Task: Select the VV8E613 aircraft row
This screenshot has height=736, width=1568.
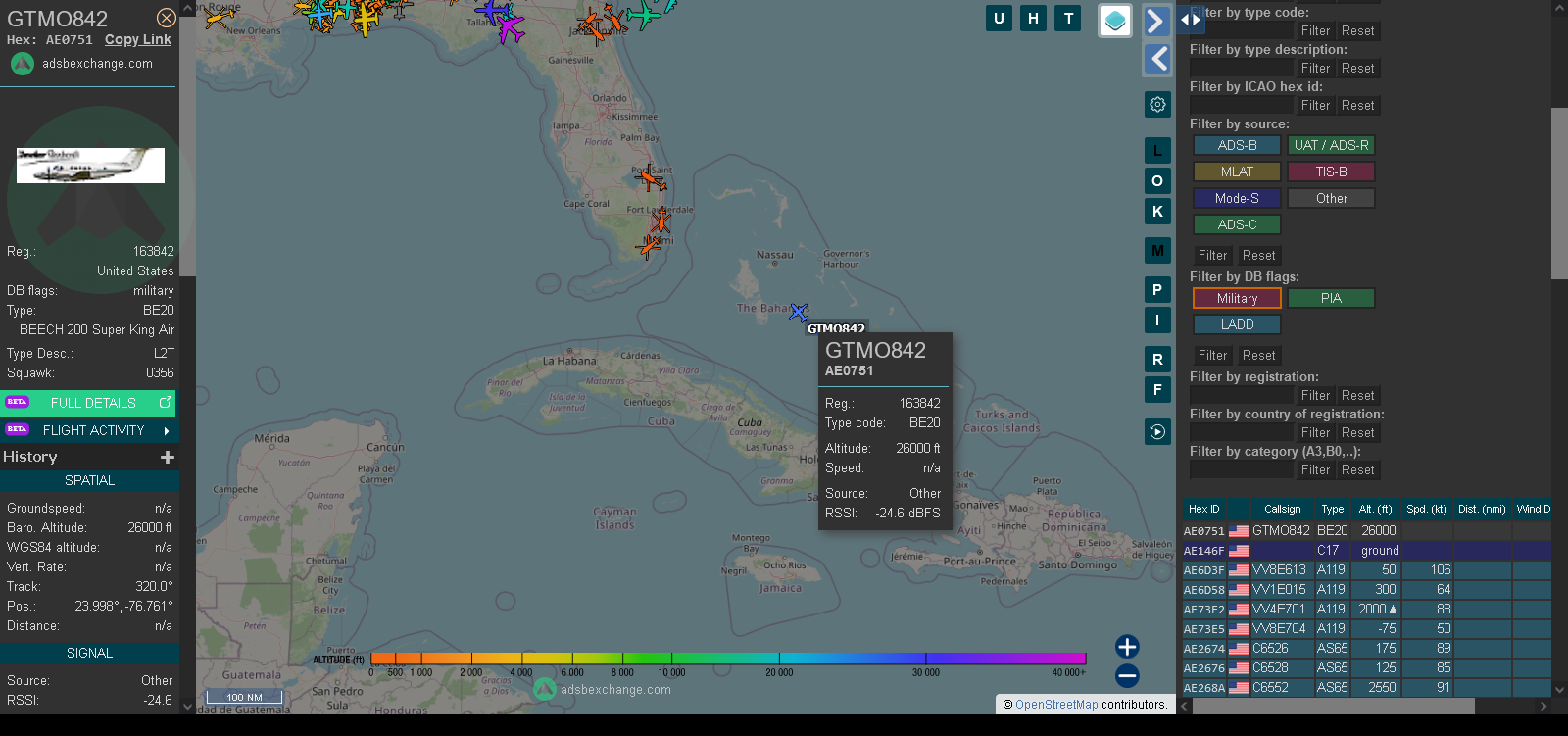Action: point(1367,569)
